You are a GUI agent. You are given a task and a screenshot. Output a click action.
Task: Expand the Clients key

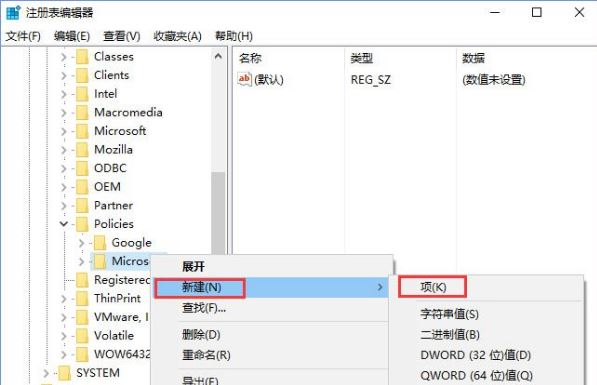pyautogui.click(x=64, y=75)
